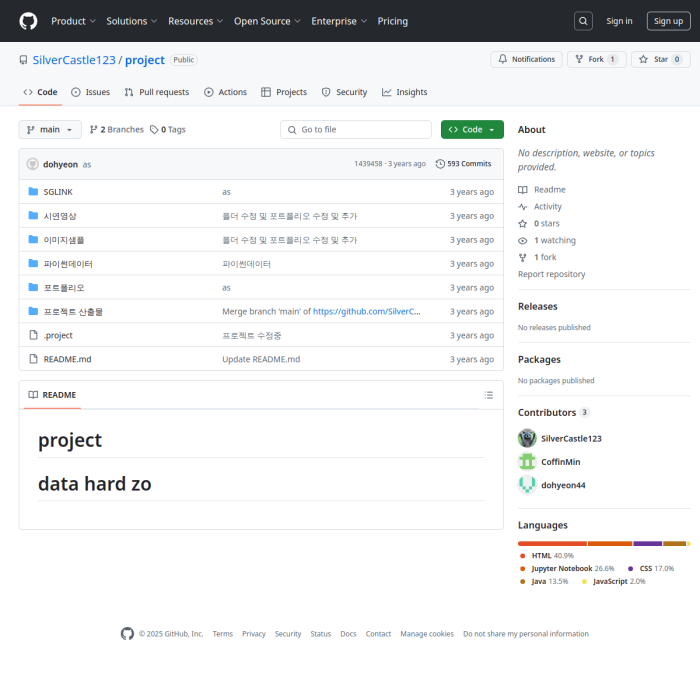Click the fork icon in Fork button
The width and height of the screenshot is (700, 700).
[x=579, y=59]
